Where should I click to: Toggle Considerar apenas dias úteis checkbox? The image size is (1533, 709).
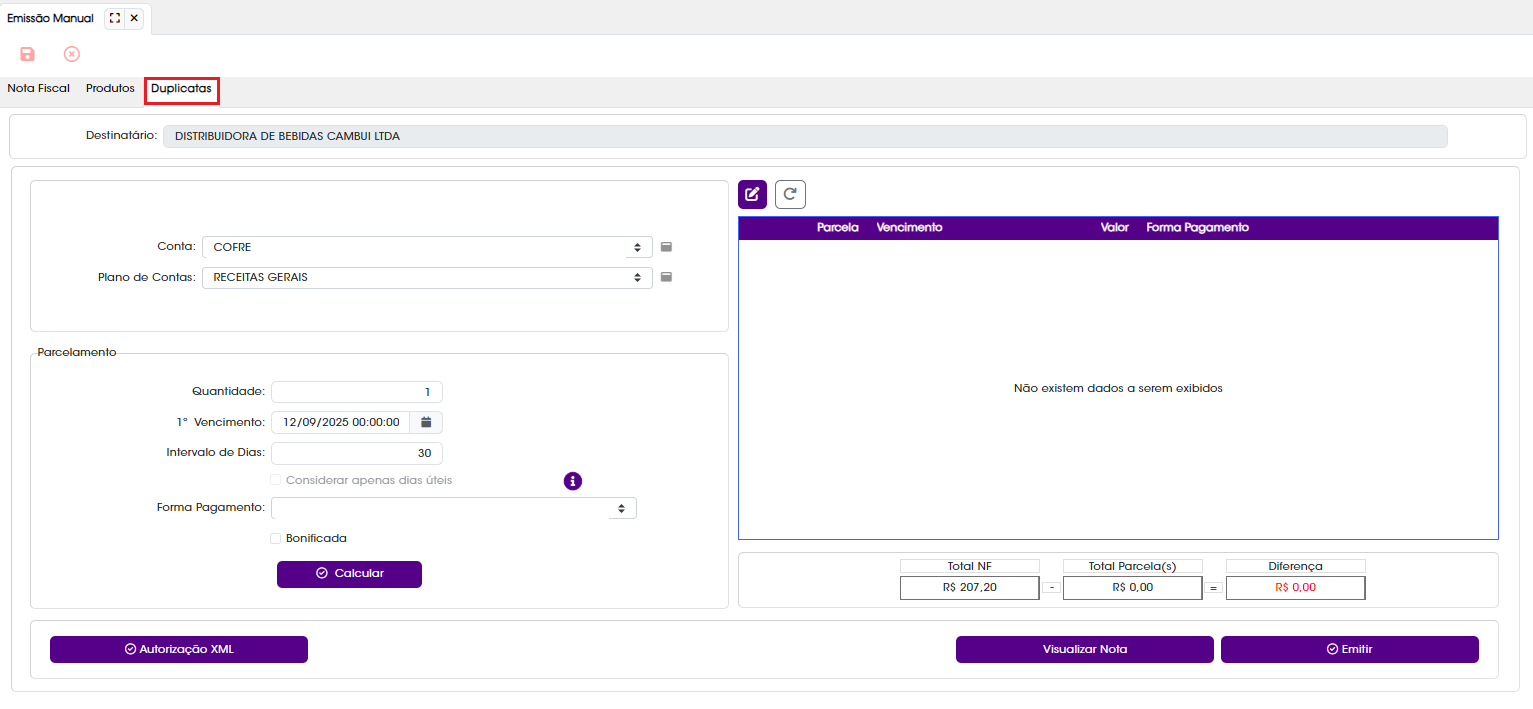[x=276, y=480]
